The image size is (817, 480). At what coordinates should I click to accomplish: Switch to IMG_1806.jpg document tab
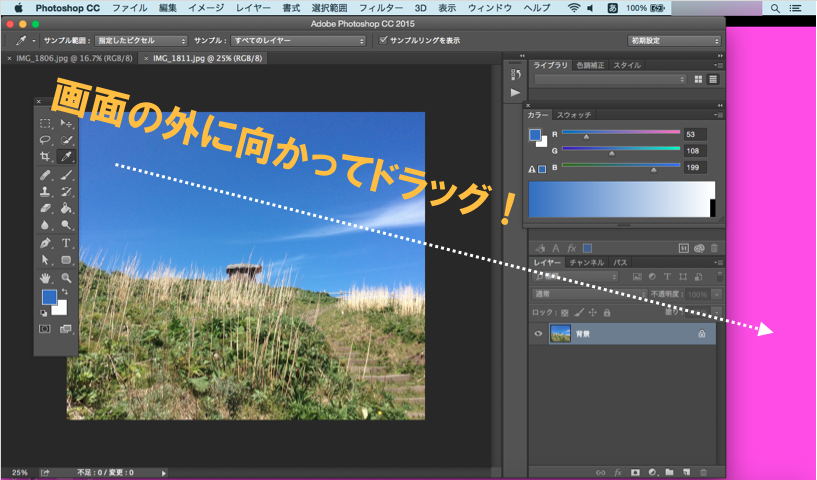(74, 58)
